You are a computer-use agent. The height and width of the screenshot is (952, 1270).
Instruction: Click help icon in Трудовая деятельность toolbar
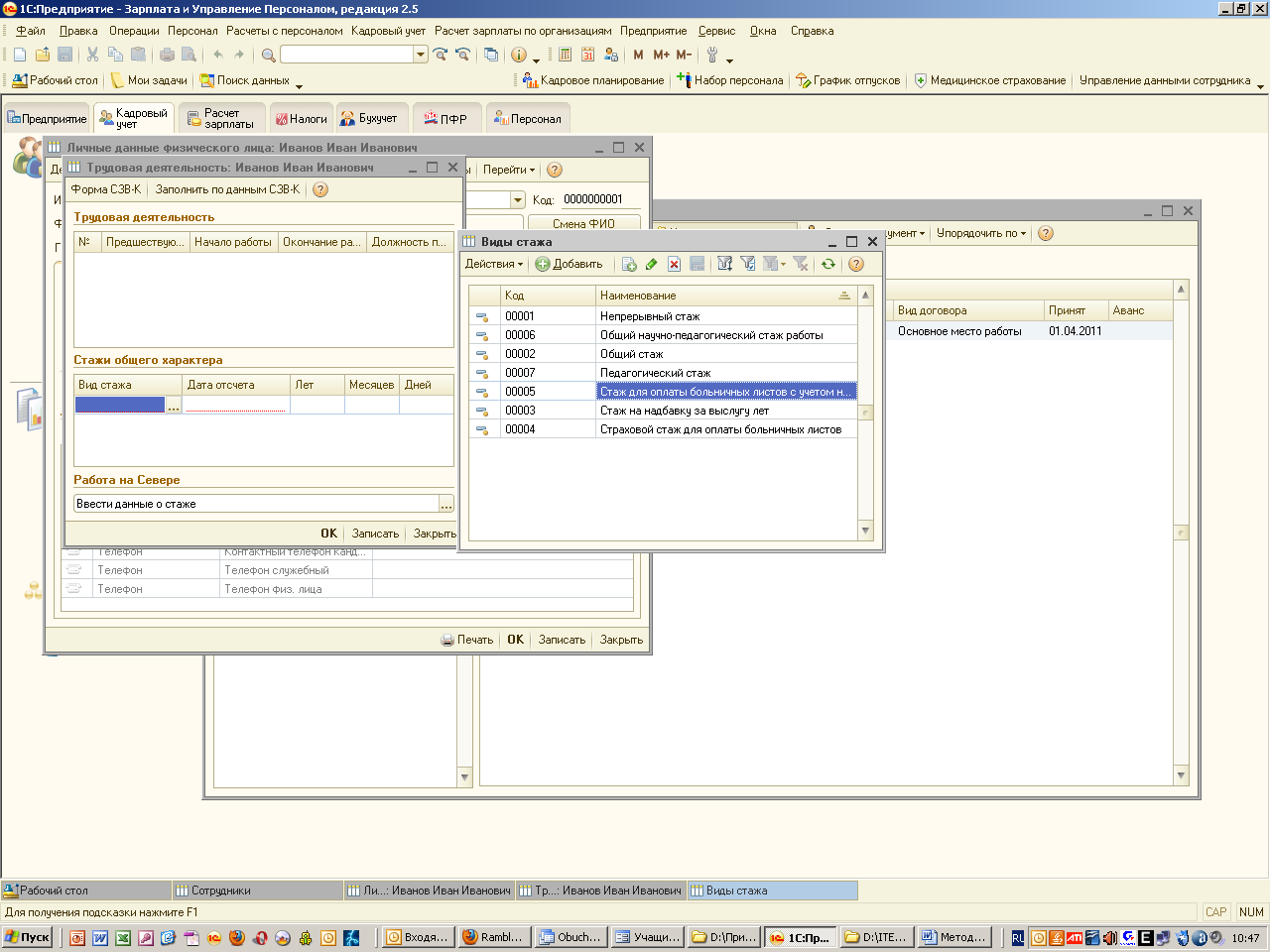pyautogui.click(x=320, y=189)
